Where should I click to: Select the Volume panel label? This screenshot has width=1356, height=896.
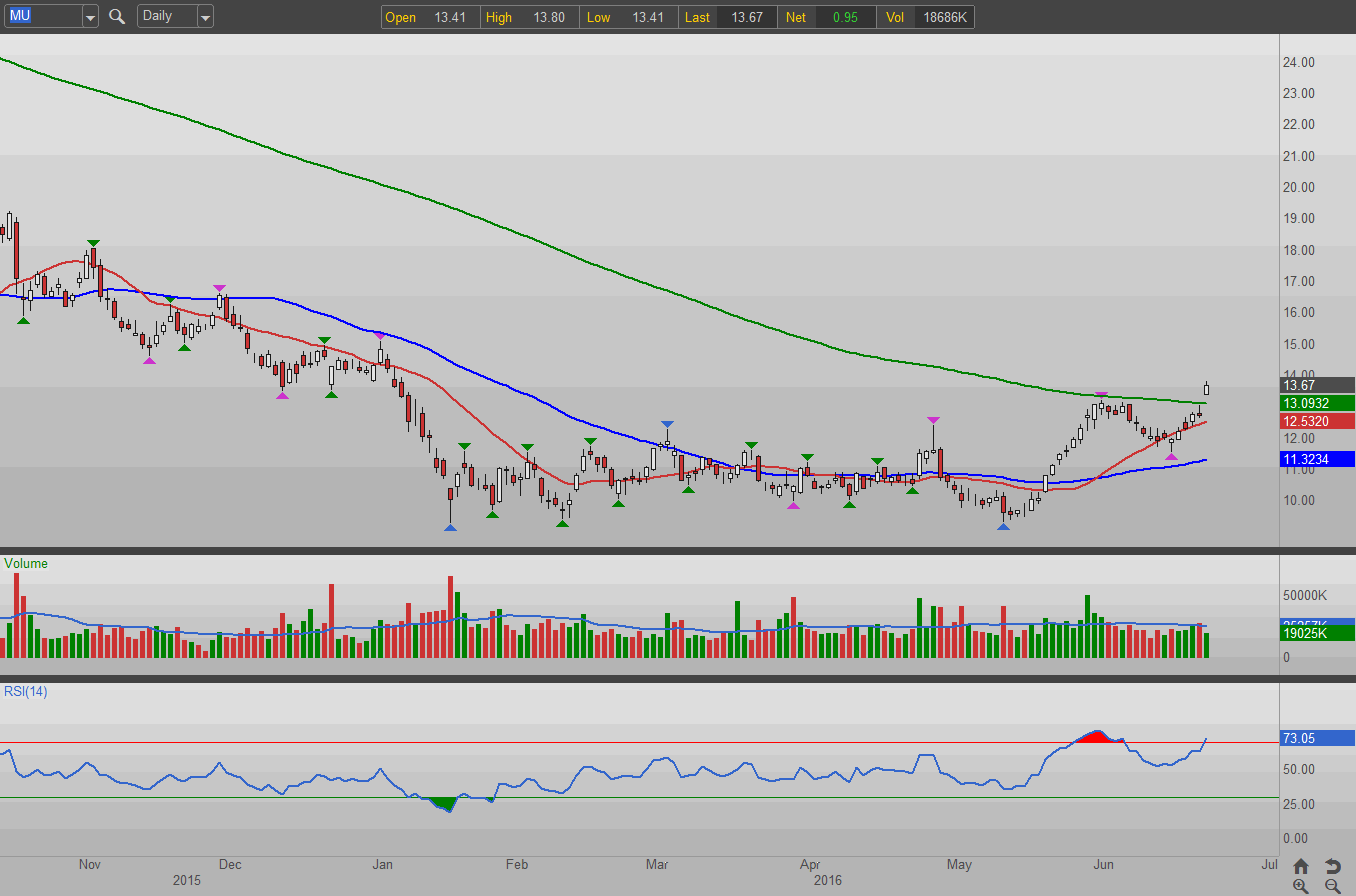(26, 564)
